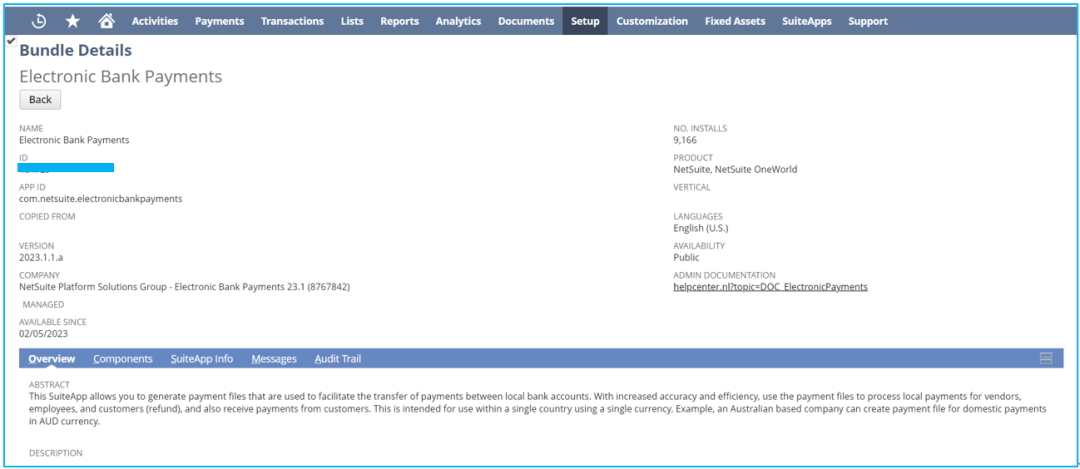Switch to the Audit Trail tab
This screenshot has width=1080, height=469.
[338, 359]
